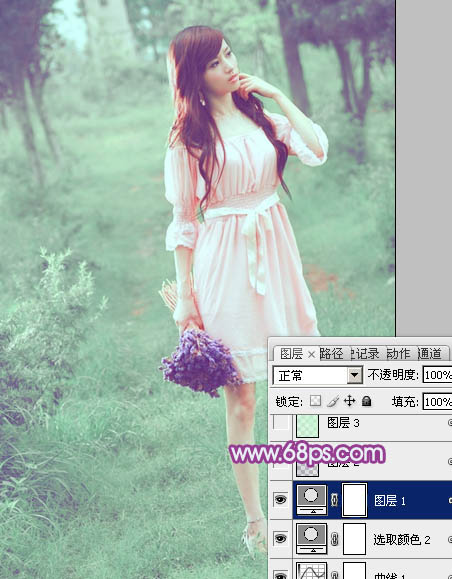Screen dimensions: 452x579
Task: Click the curves adjustment icon of 曲线 1
Action: point(312,571)
